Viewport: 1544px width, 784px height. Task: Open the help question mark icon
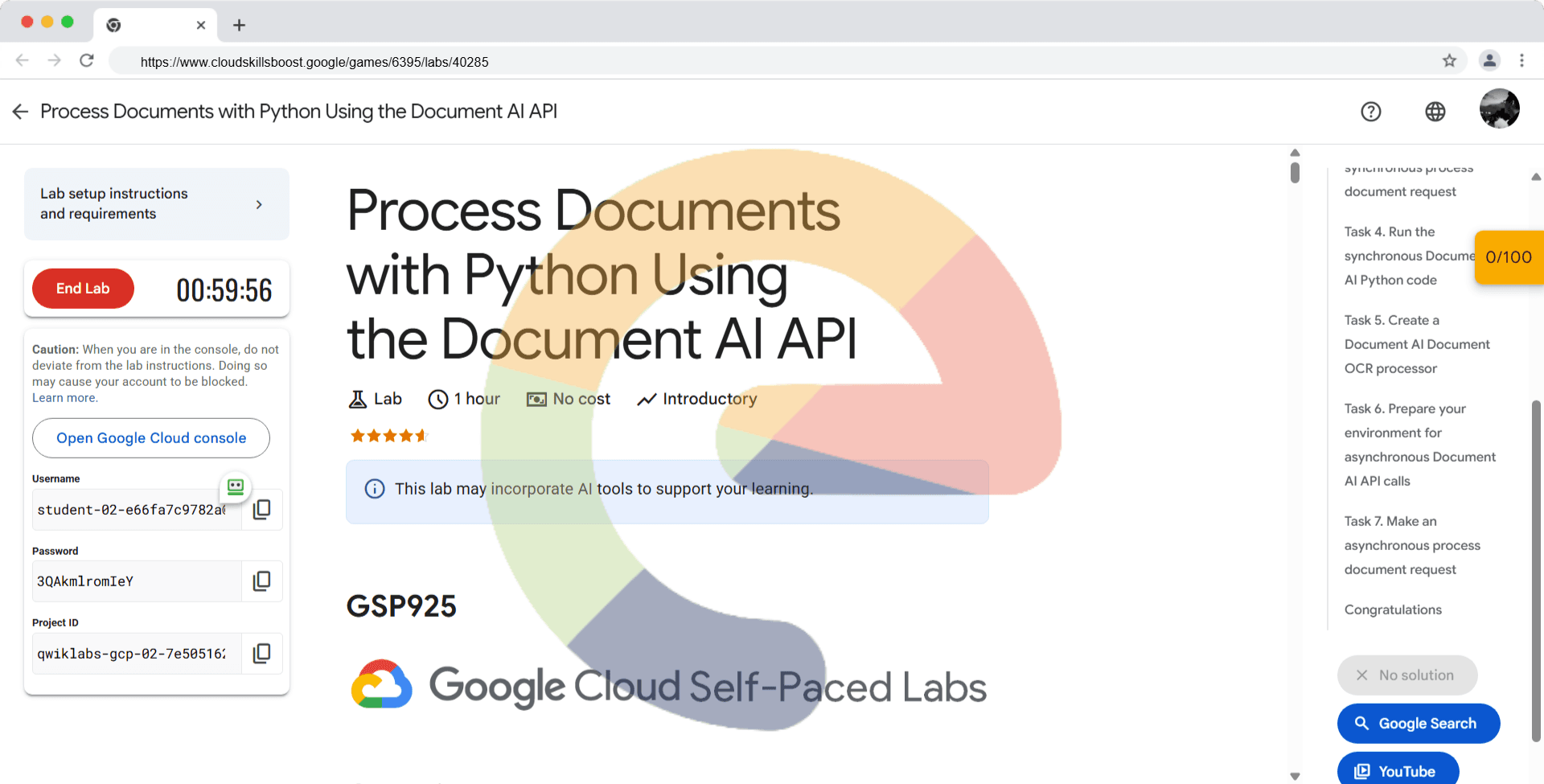pos(1370,112)
